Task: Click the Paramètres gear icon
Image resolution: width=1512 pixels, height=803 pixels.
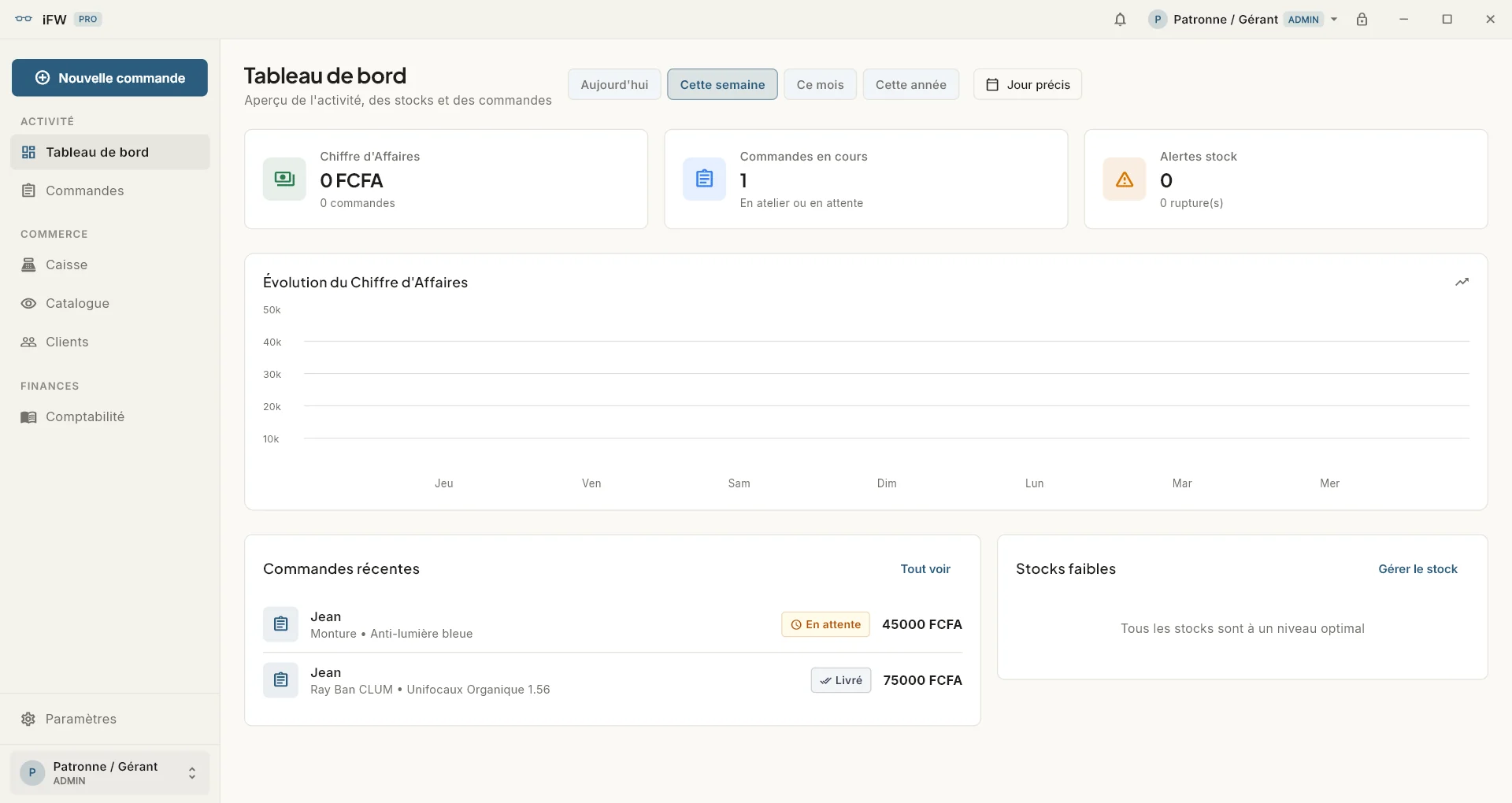Action: point(28,719)
